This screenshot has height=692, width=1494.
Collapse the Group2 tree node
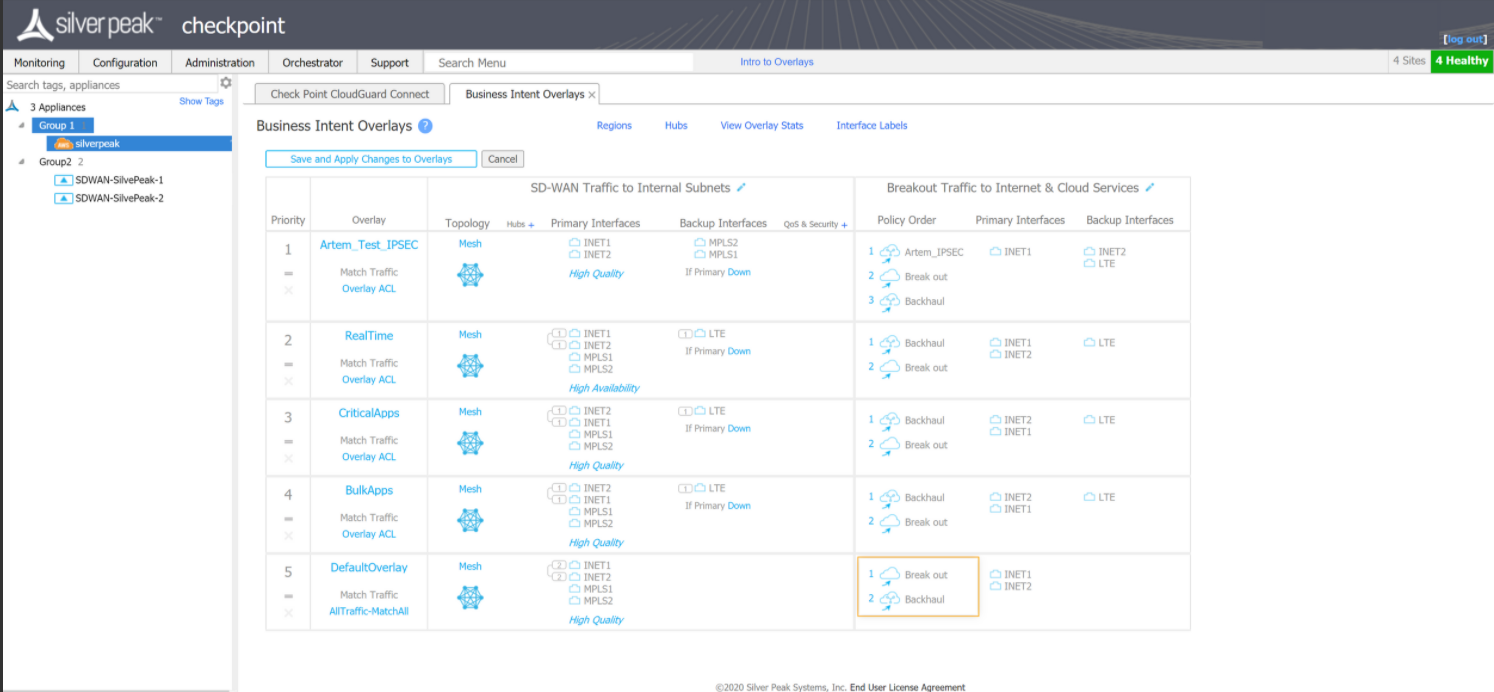(x=22, y=161)
